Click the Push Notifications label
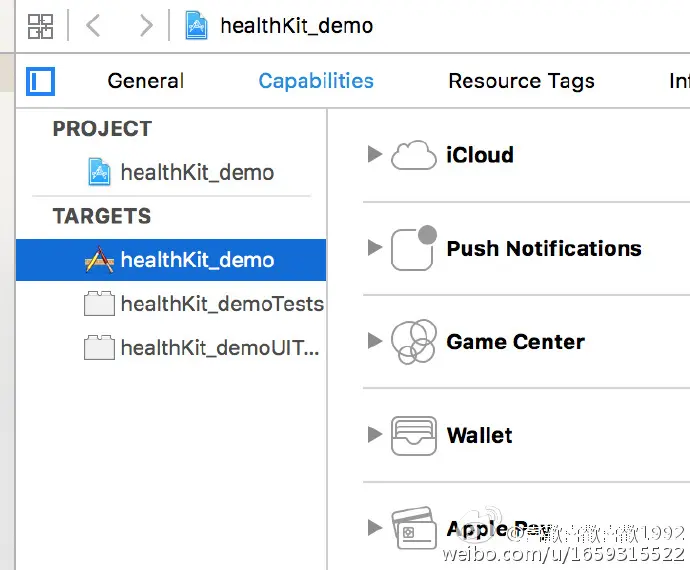This screenshot has height=570, width=690. (x=544, y=248)
